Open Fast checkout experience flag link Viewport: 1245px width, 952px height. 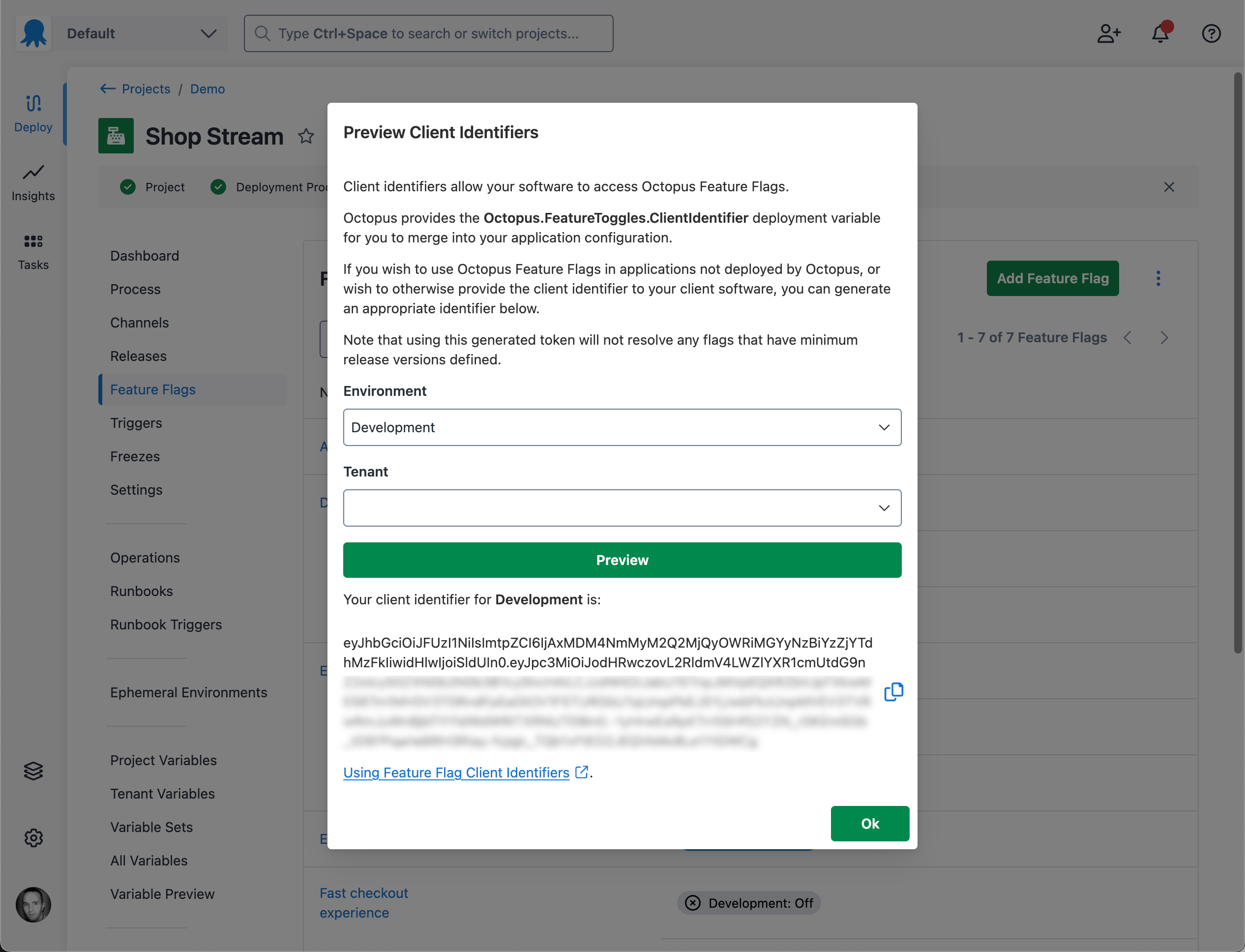point(364,903)
